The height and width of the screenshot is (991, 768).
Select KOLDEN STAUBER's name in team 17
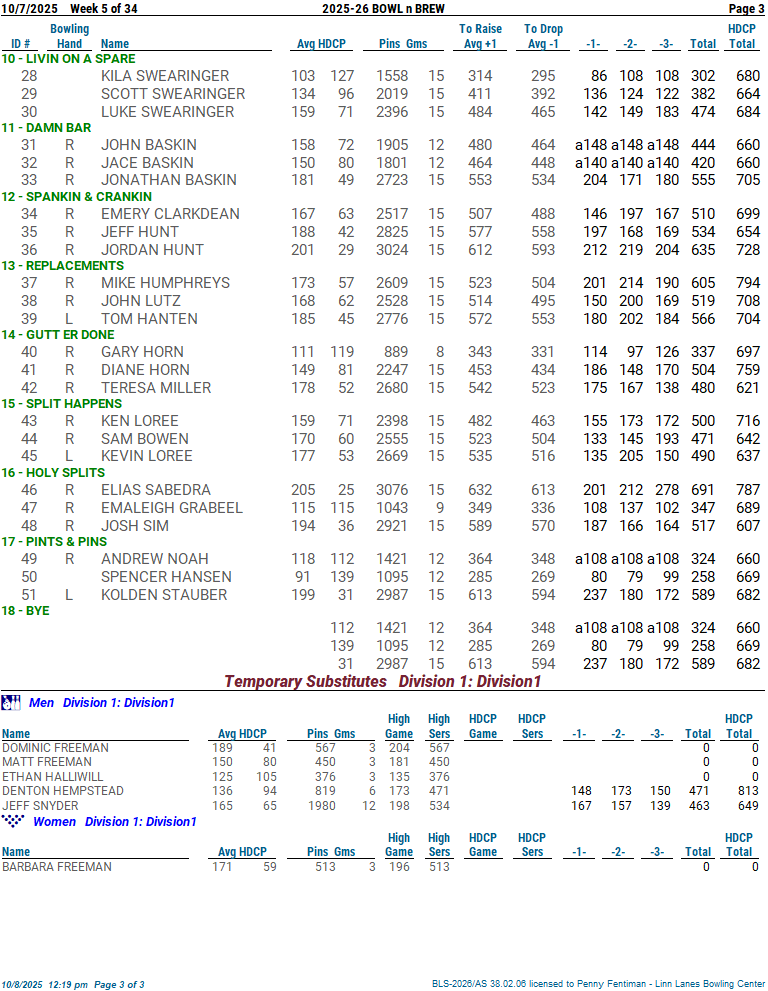point(163,595)
